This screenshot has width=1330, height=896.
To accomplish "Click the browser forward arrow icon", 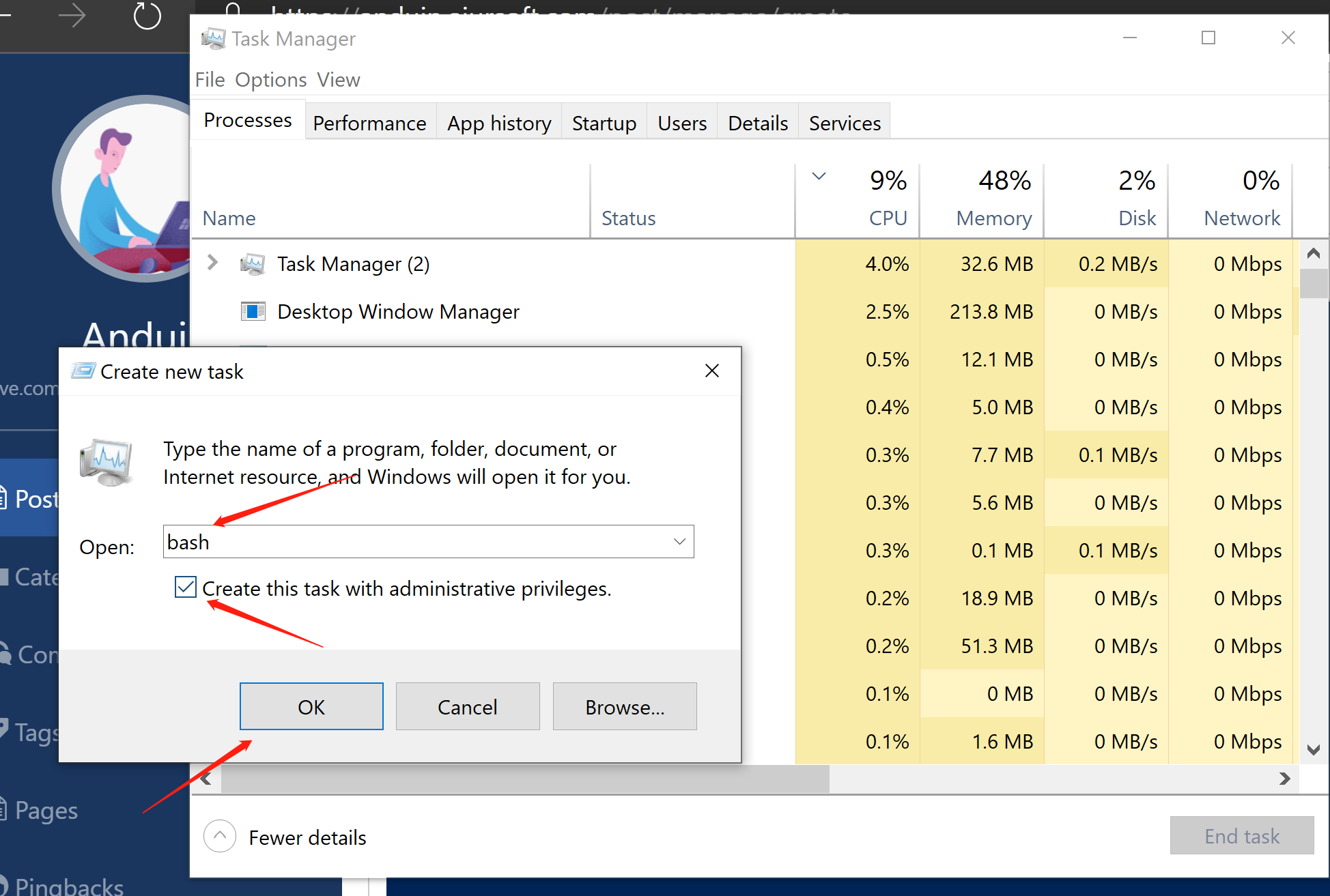I will (72, 15).
